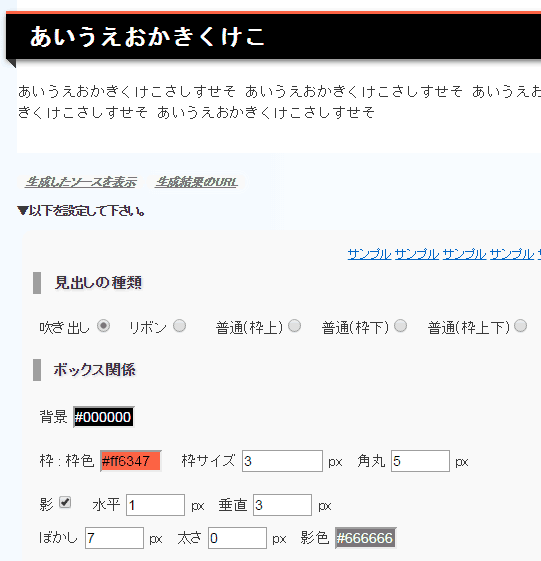The image size is (541, 561).
Task: Click the third サンプル link
Action: click(464, 254)
